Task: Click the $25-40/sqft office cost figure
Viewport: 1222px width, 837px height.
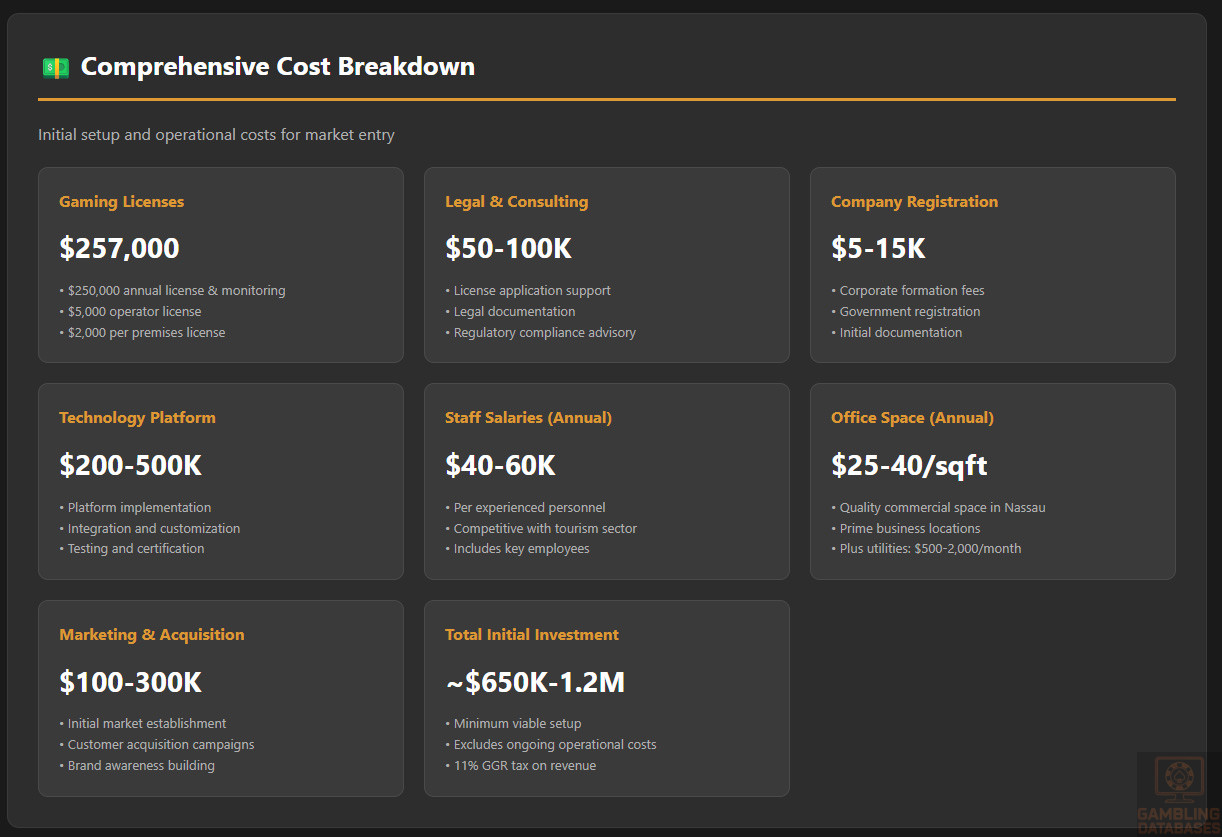Action: point(909,465)
